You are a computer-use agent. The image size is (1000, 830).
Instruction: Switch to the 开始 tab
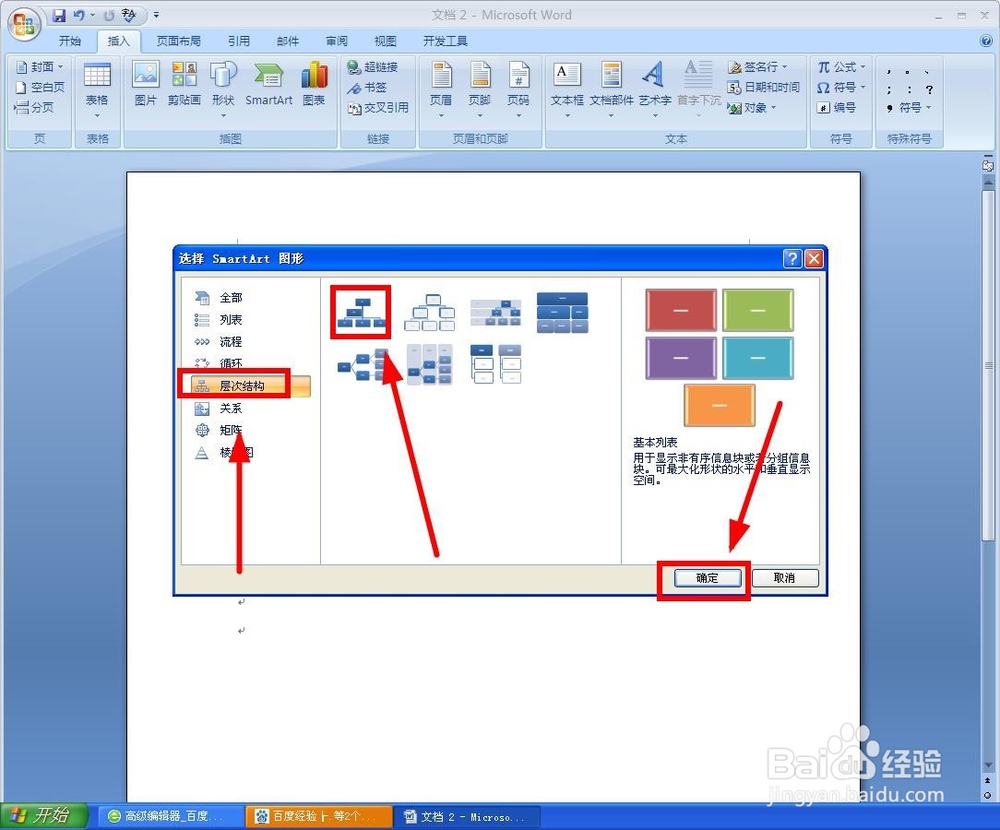[x=70, y=41]
